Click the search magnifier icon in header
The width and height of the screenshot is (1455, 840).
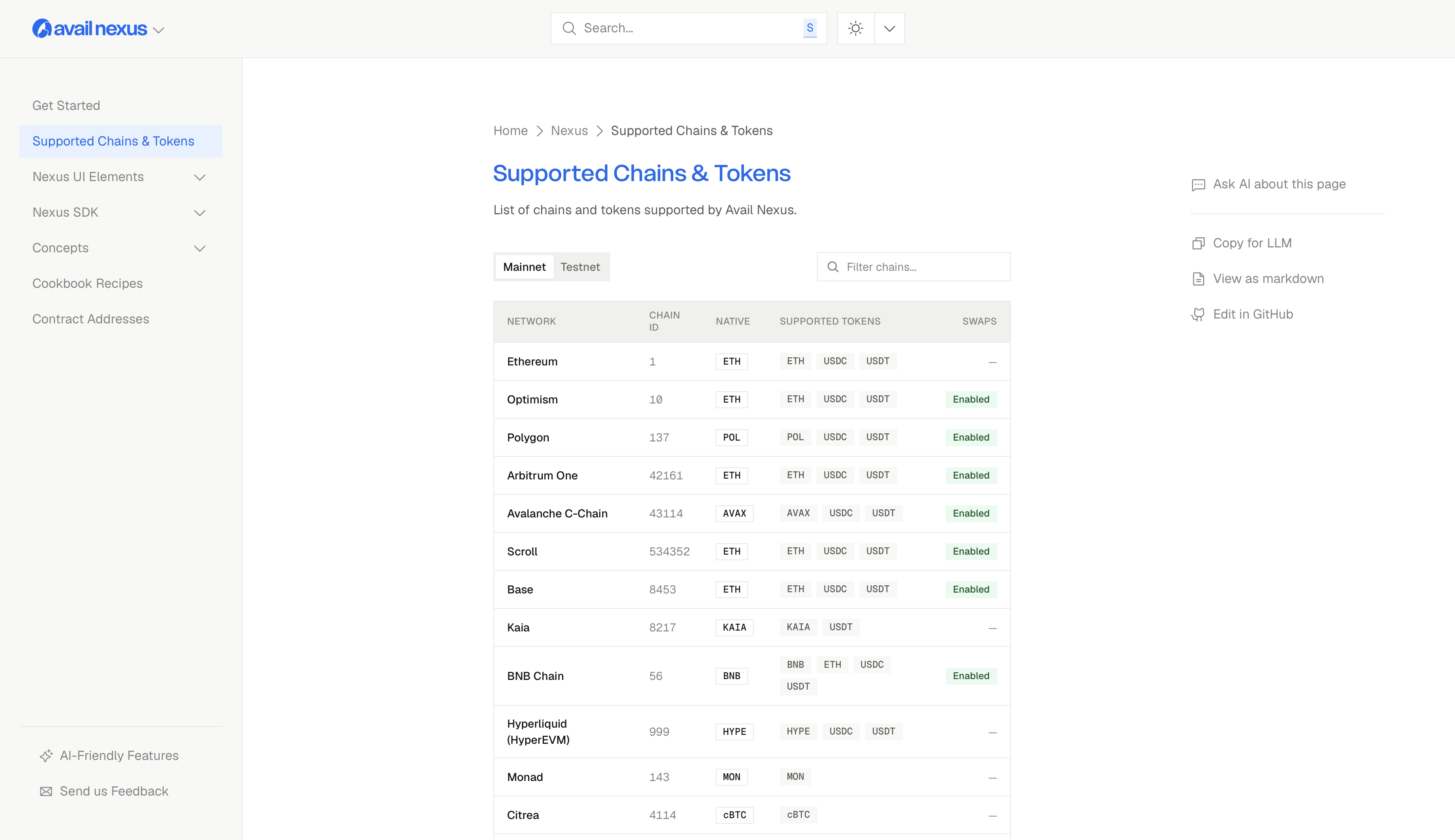[569, 28]
